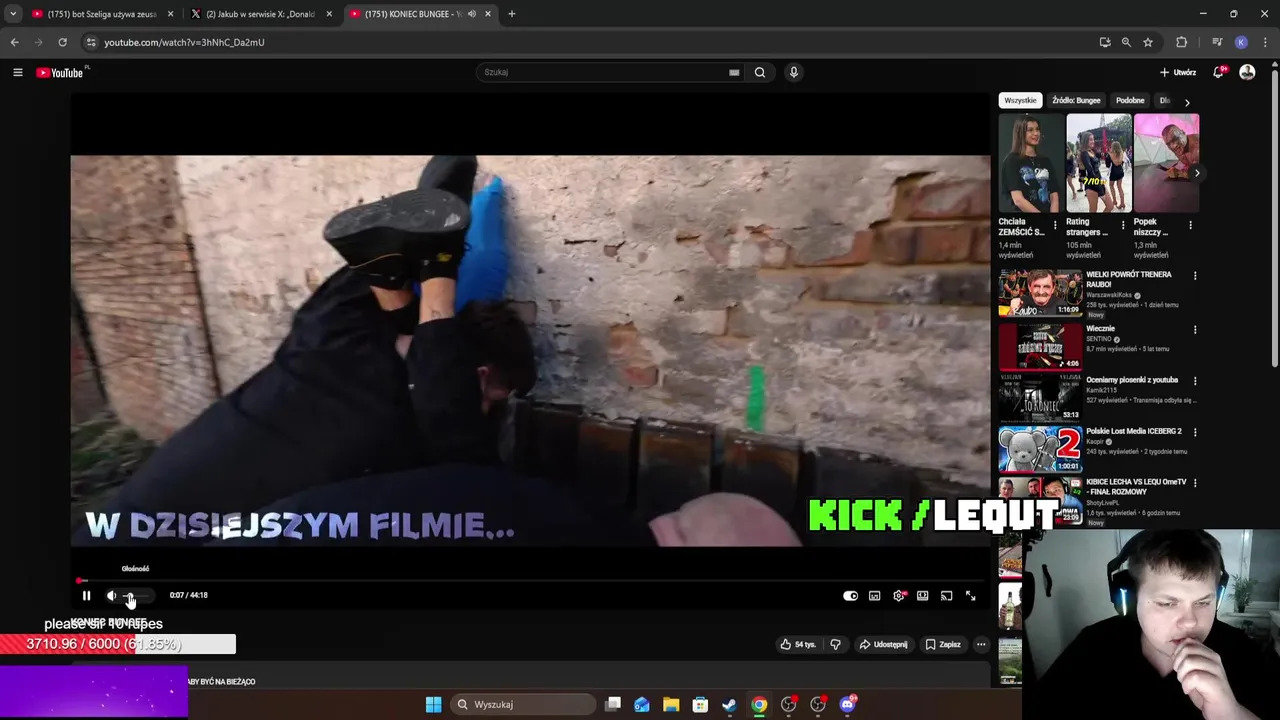The width and height of the screenshot is (1280, 720).
Task: Open the video player settings gear
Action: [899, 596]
